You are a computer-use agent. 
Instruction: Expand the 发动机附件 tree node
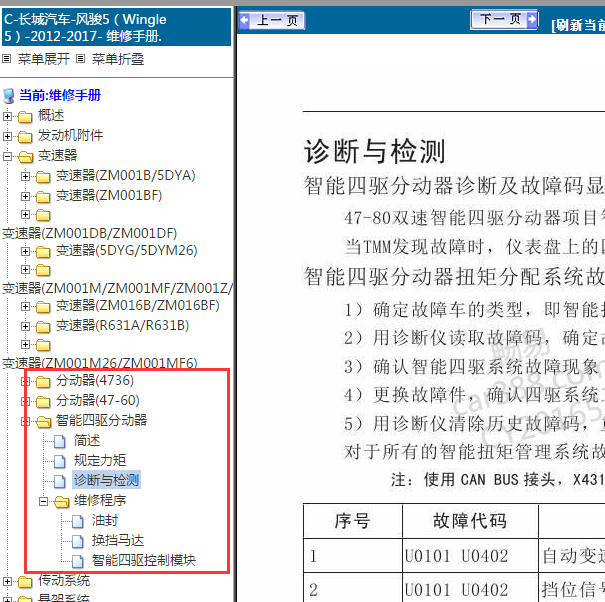point(7,136)
